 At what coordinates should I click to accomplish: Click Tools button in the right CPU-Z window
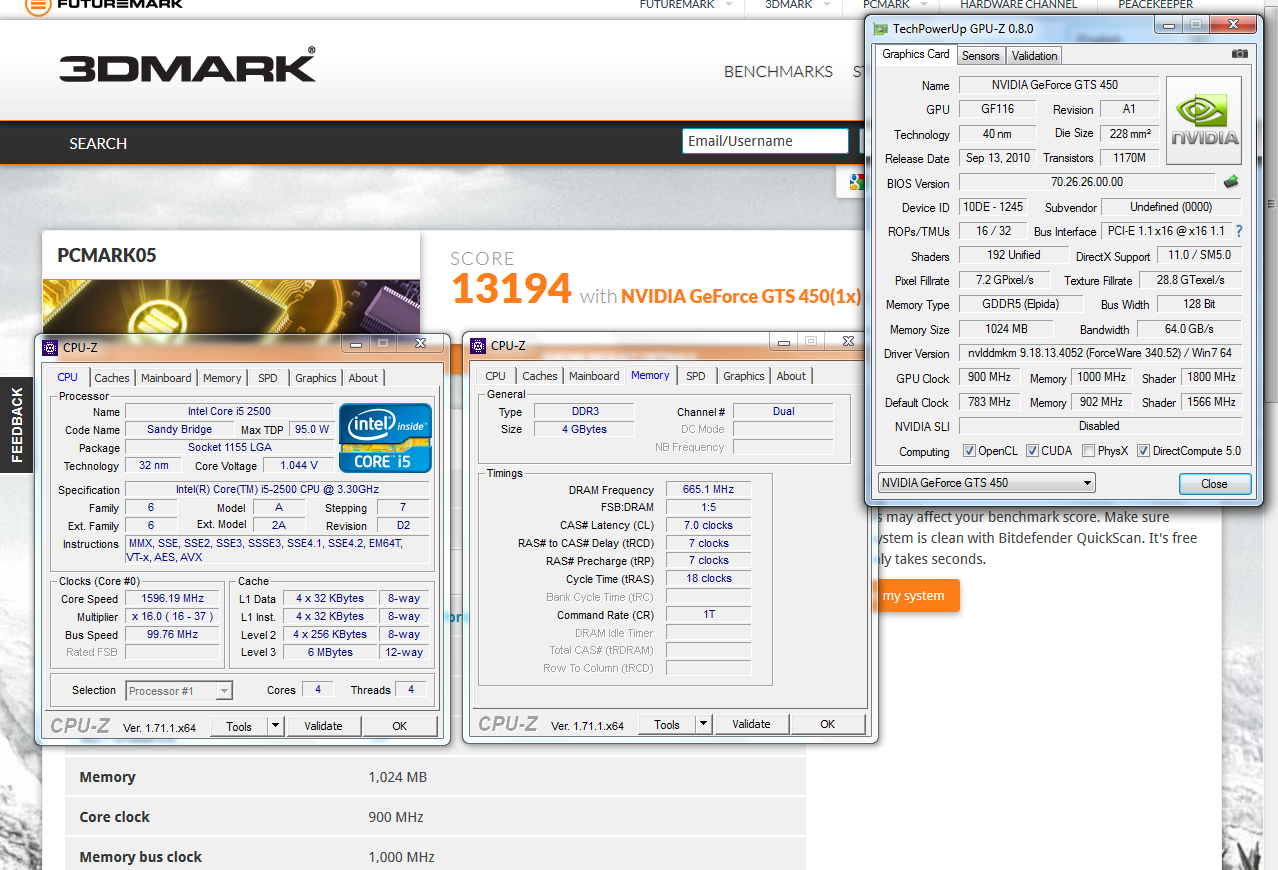pos(667,724)
